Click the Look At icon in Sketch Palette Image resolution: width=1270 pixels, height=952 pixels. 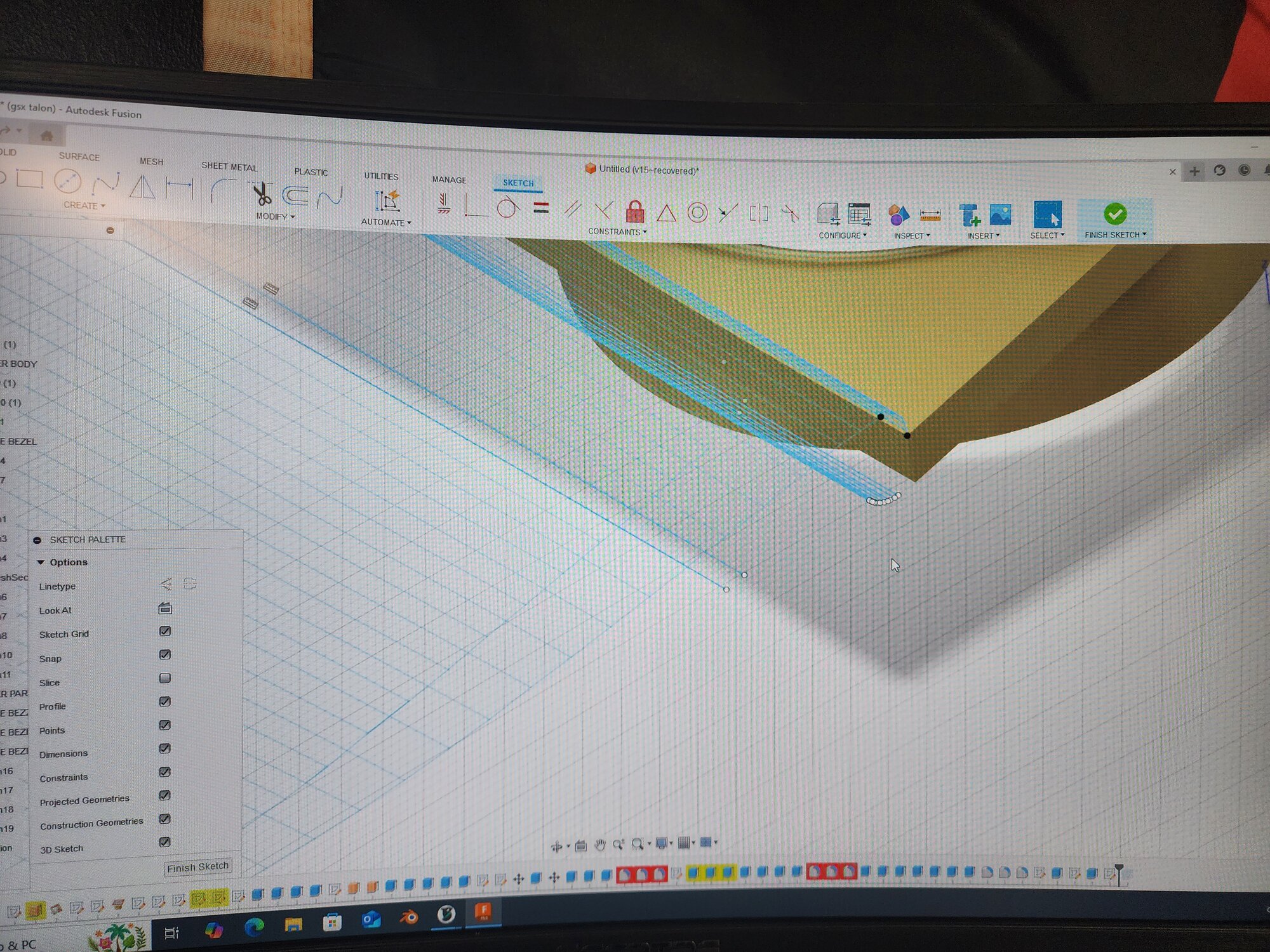point(165,609)
